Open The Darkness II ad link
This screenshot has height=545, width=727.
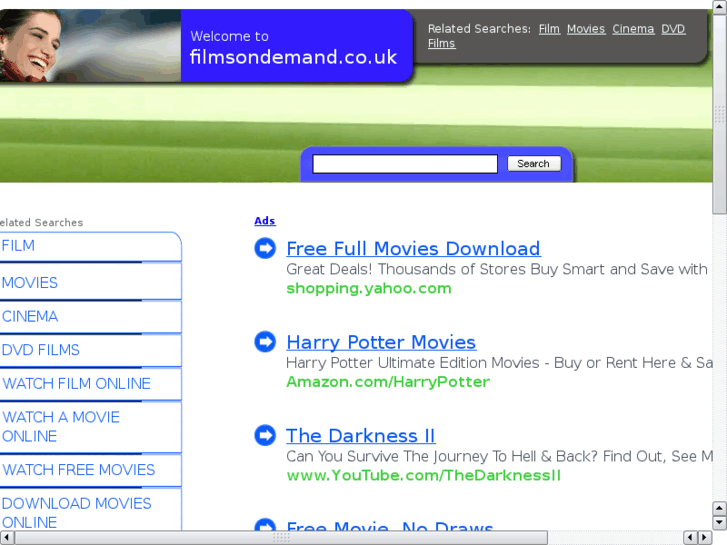361,436
